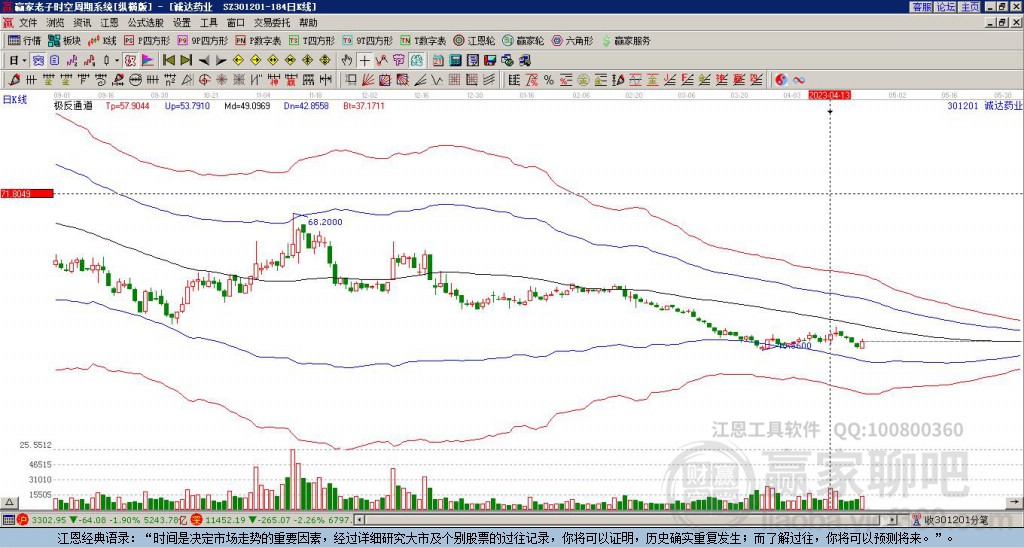
Task: Open the 赢家轮 wheel tool
Action: (523, 40)
